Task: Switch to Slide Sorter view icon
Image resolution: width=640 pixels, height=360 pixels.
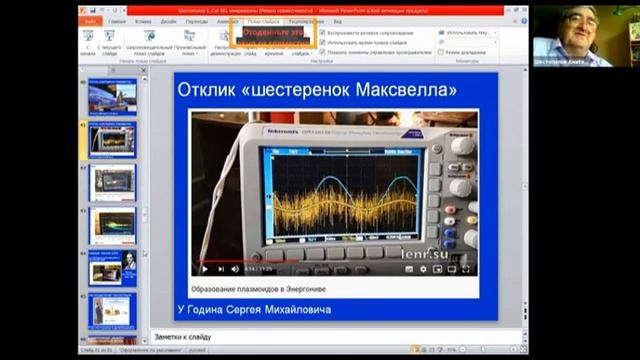Action: 424,350
